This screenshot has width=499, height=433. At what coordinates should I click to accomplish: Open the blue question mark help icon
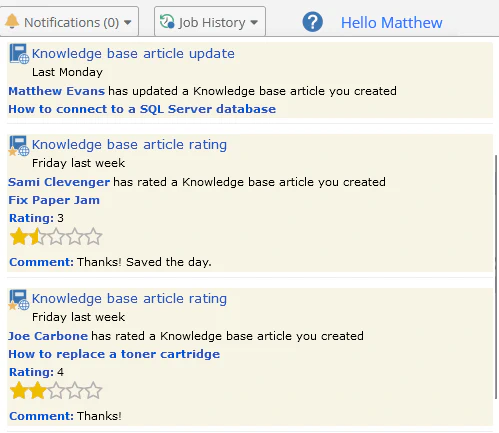(x=312, y=22)
